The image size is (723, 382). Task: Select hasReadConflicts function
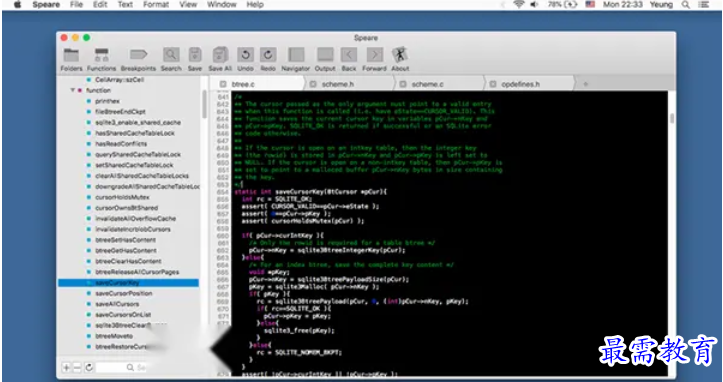121,143
